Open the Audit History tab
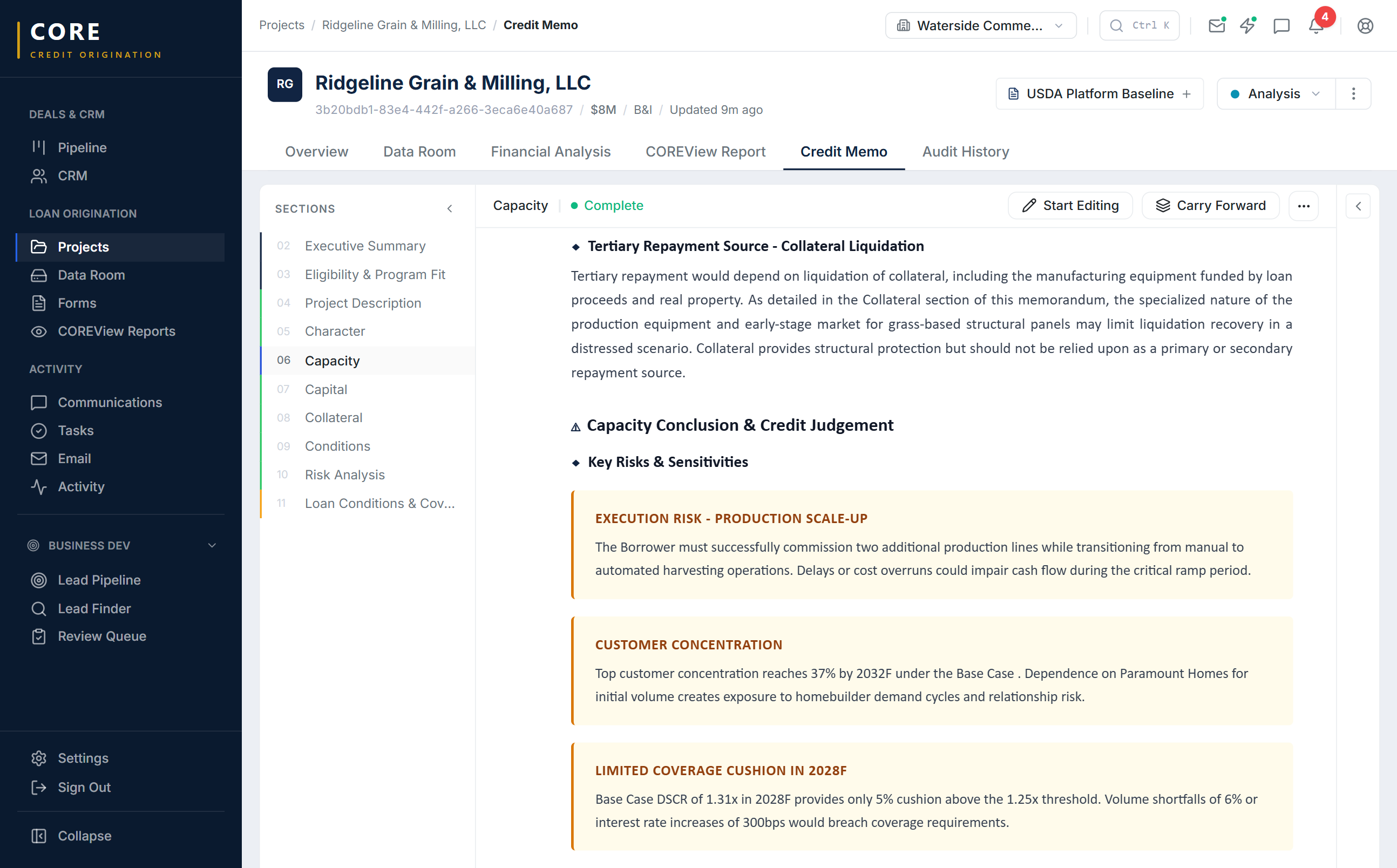The image size is (1397, 868). pyautogui.click(x=965, y=152)
